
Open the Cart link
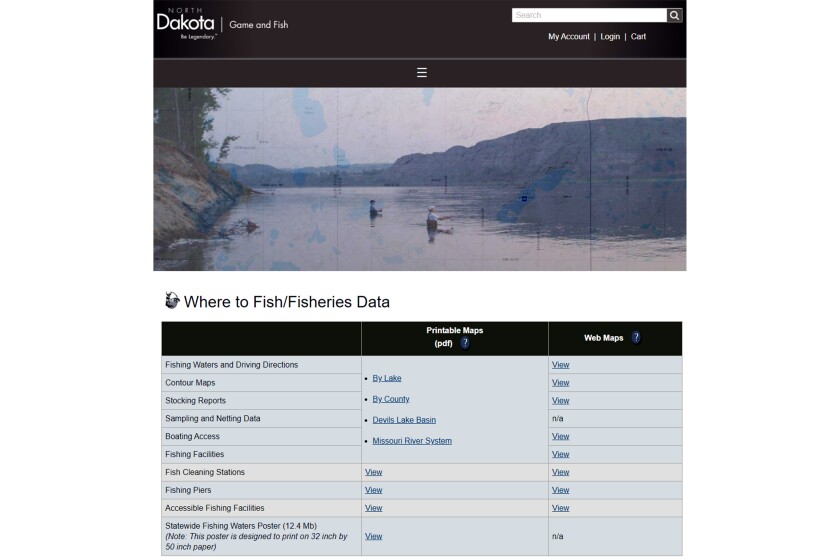tap(638, 37)
